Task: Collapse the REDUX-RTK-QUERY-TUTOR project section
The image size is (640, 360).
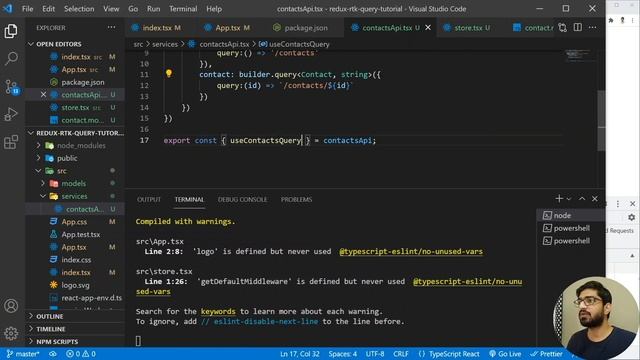Action: coord(75,133)
